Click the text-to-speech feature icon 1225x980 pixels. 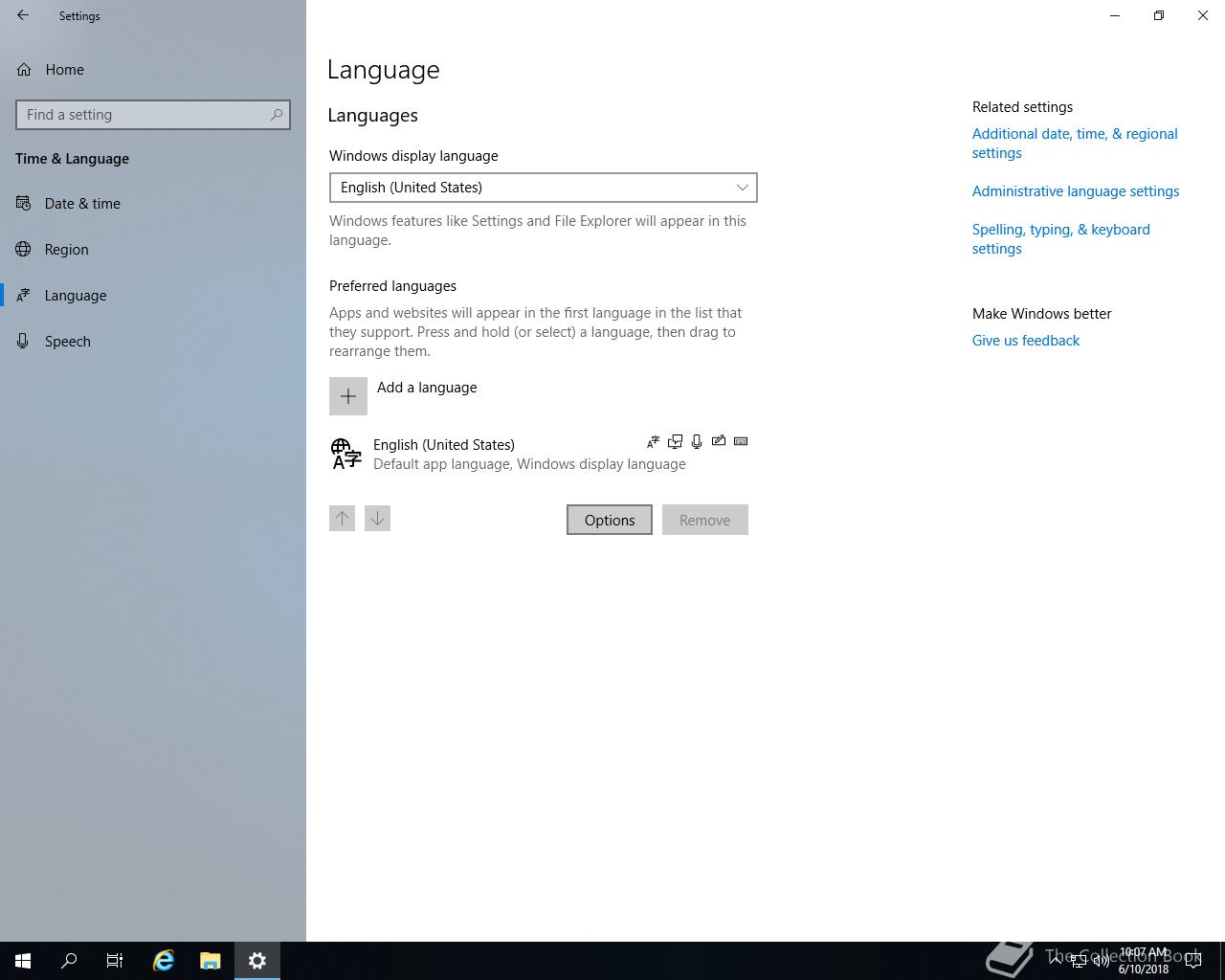675,442
